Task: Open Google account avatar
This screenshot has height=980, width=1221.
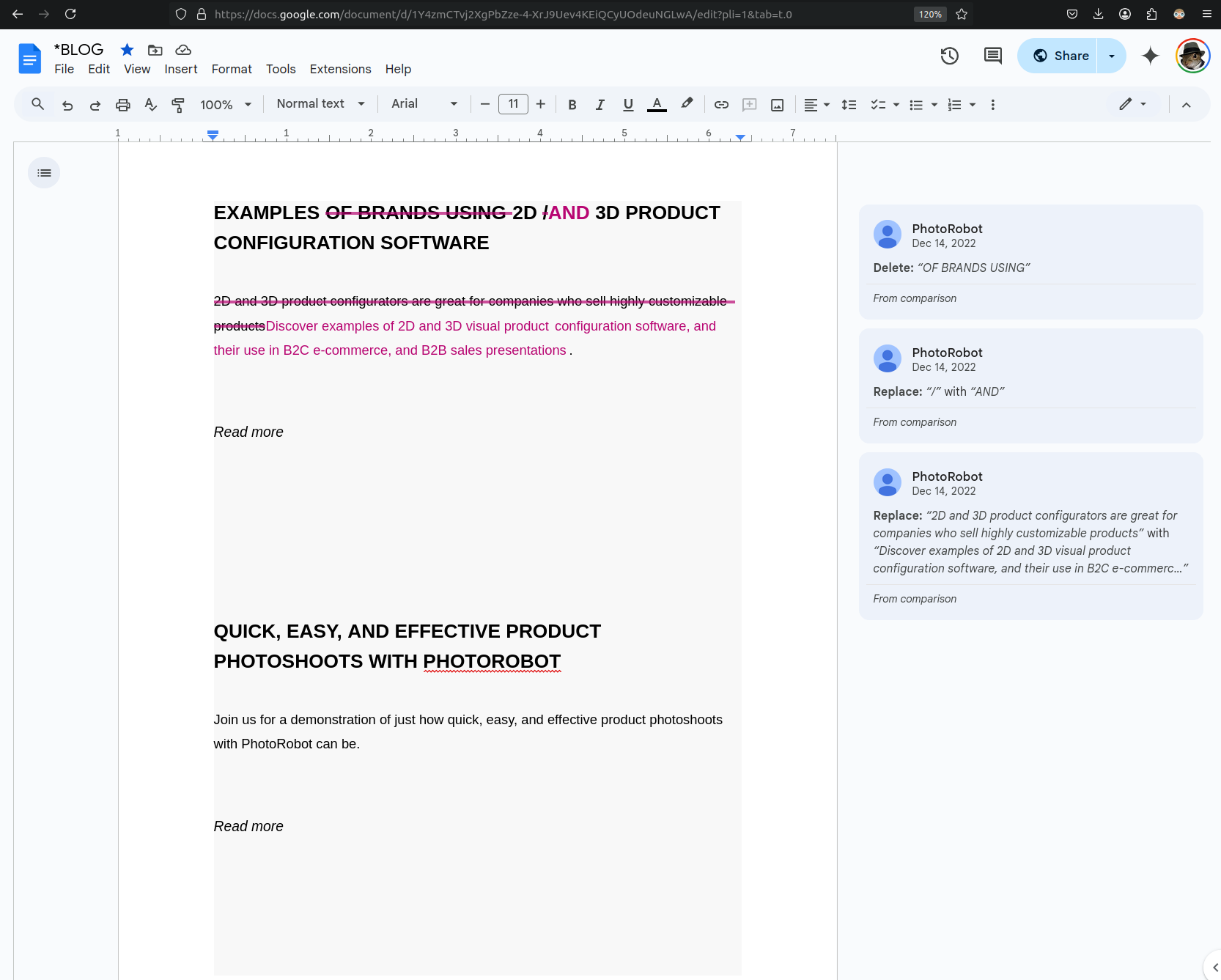Action: pyautogui.click(x=1192, y=56)
